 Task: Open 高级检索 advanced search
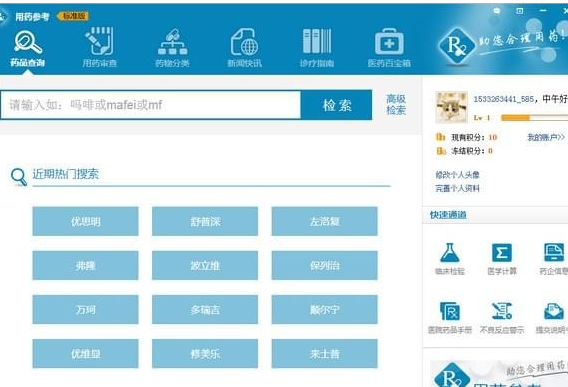(396, 104)
